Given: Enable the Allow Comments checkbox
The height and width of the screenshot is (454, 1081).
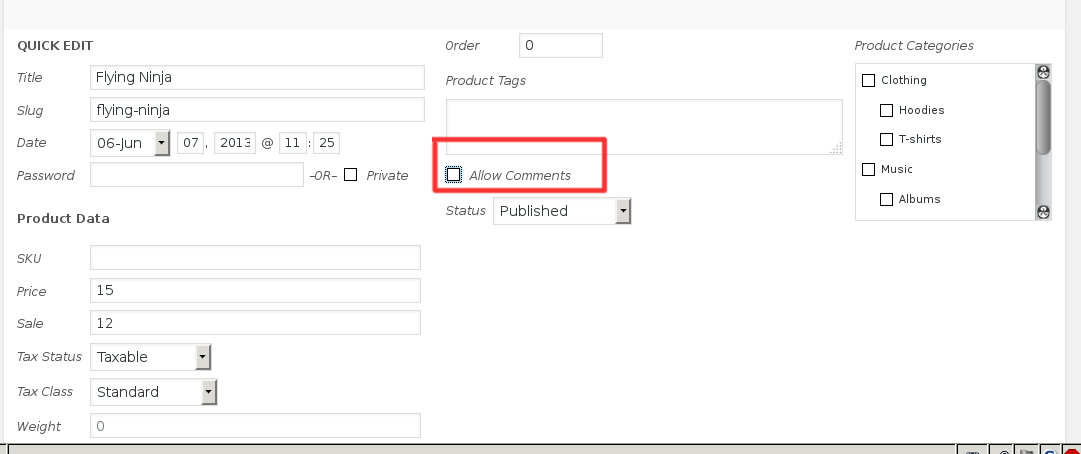Looking at the screenshot, I should click(454, 175).
